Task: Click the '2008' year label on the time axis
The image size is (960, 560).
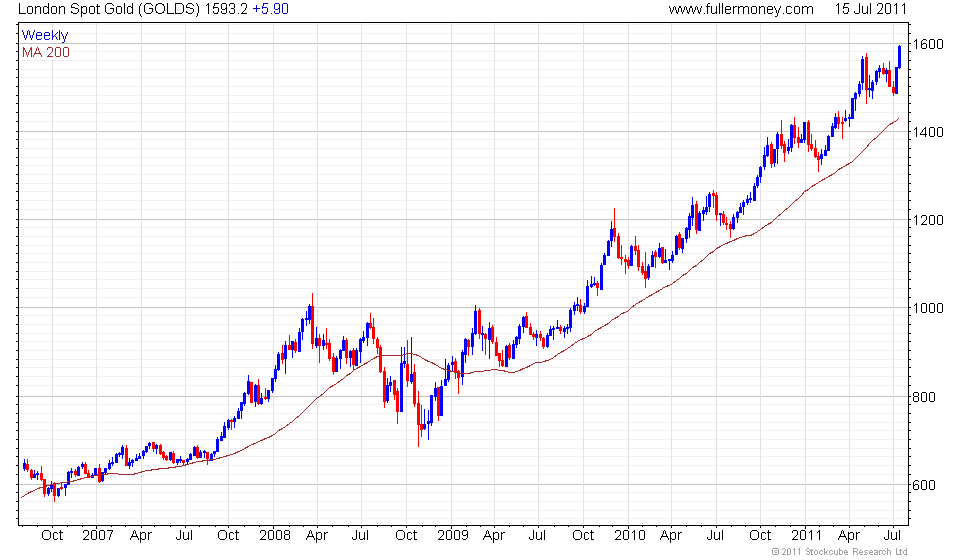Action: click(275, 536)
